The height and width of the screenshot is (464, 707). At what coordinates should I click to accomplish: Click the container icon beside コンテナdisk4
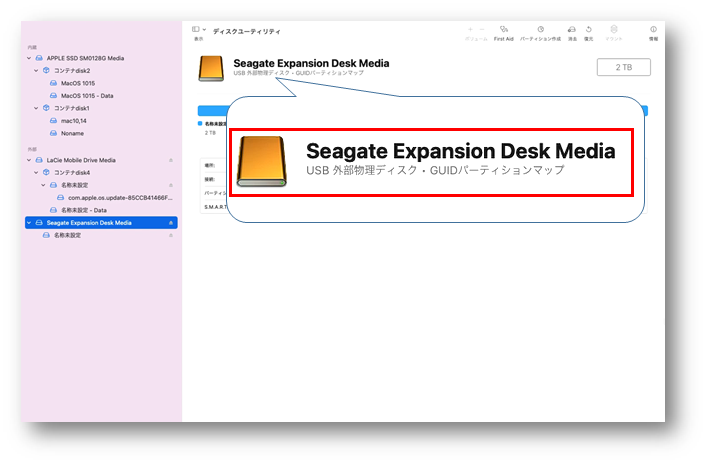(x=46, y=173)
